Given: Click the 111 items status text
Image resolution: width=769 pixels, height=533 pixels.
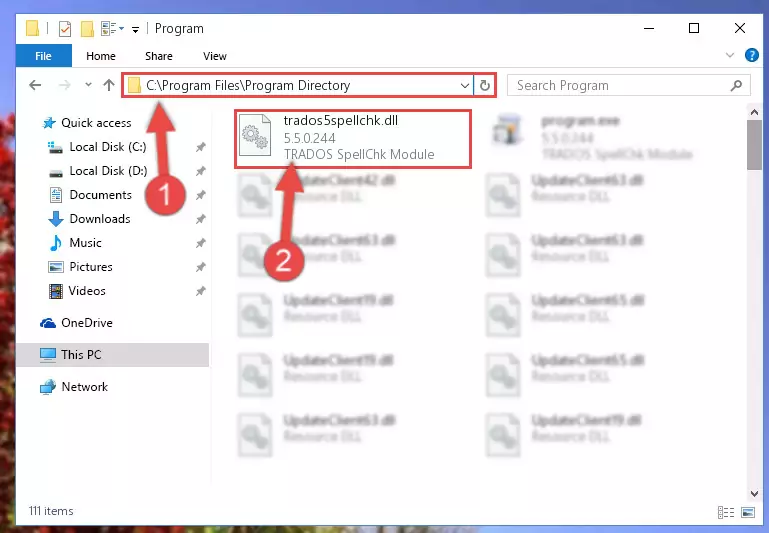Looking at the screenshot, I should (51, 511).
